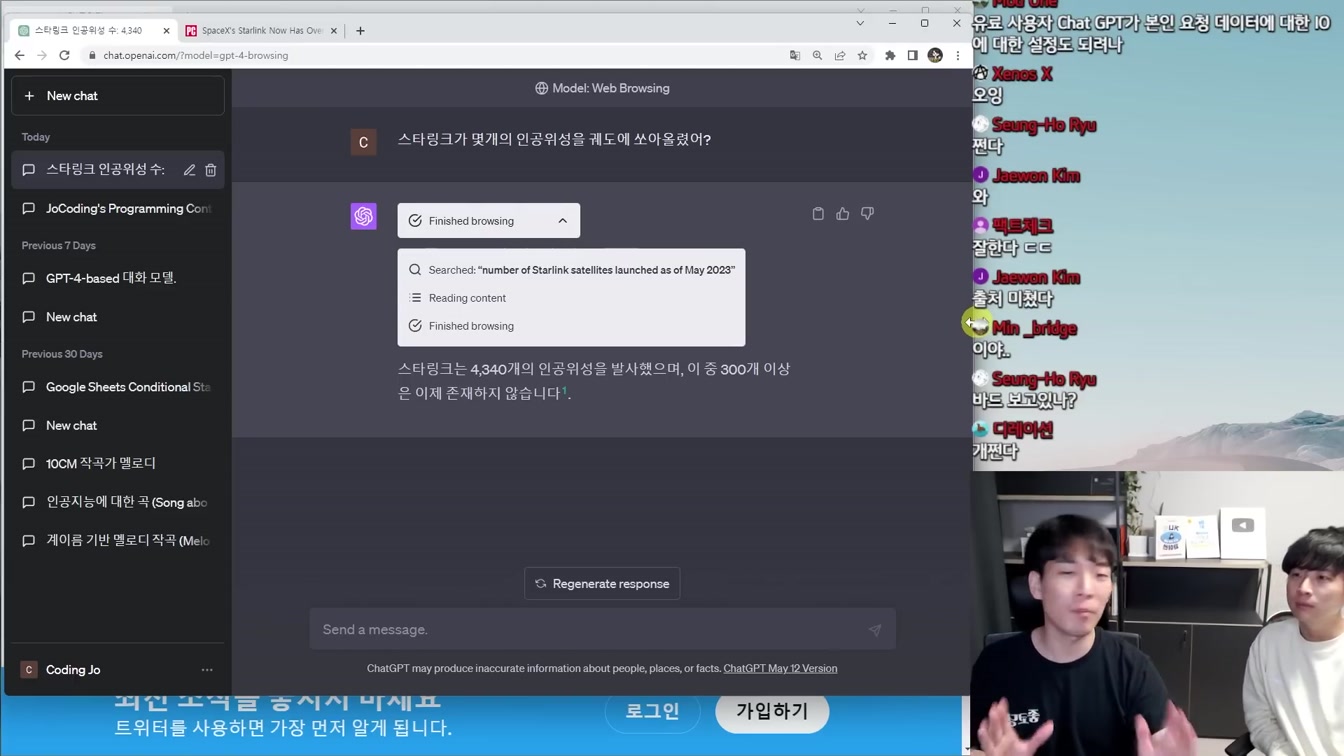The width and height of the screenshot is (1344, 756).
Task: Click the Reading content step
Action: [457, 298]
